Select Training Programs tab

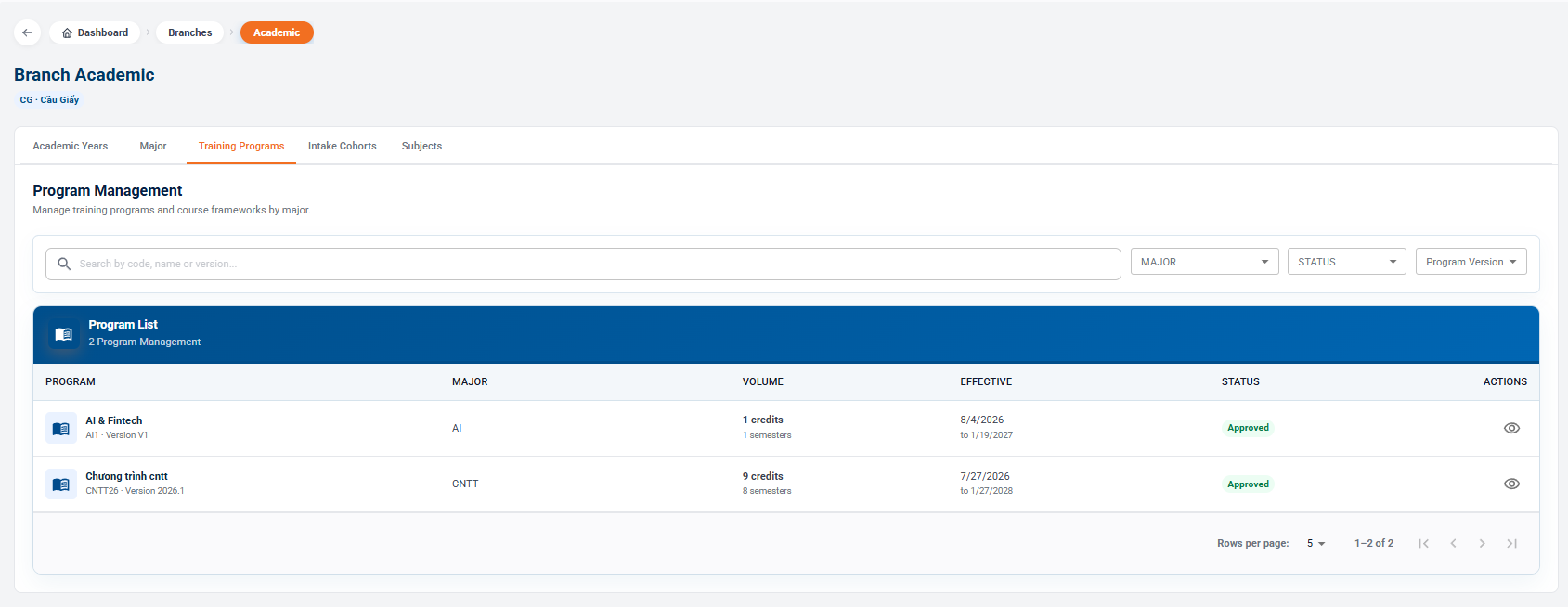(241, 146)
